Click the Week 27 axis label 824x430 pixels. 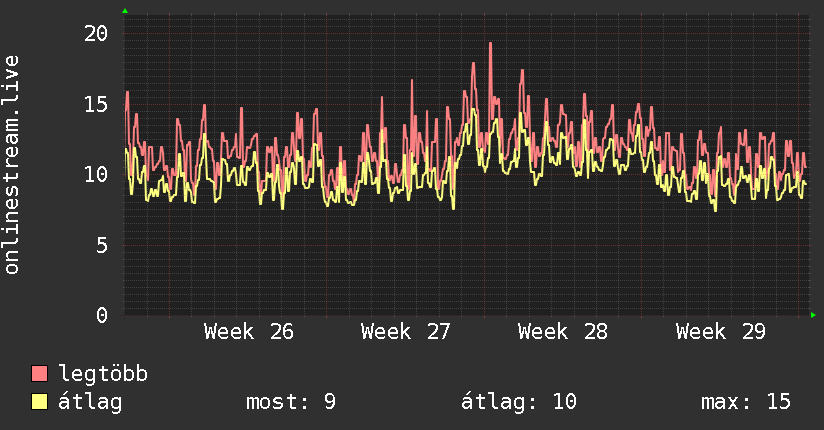(405, 332)
